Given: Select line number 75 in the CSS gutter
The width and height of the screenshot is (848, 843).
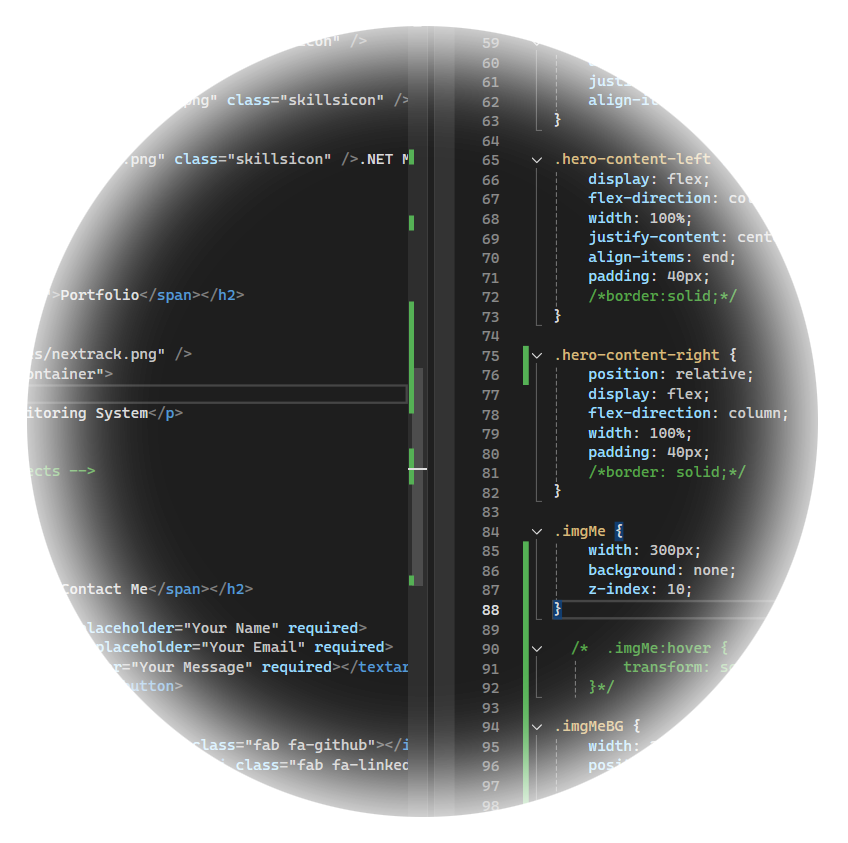Looking at the screenshot, I should click(490, 356).
